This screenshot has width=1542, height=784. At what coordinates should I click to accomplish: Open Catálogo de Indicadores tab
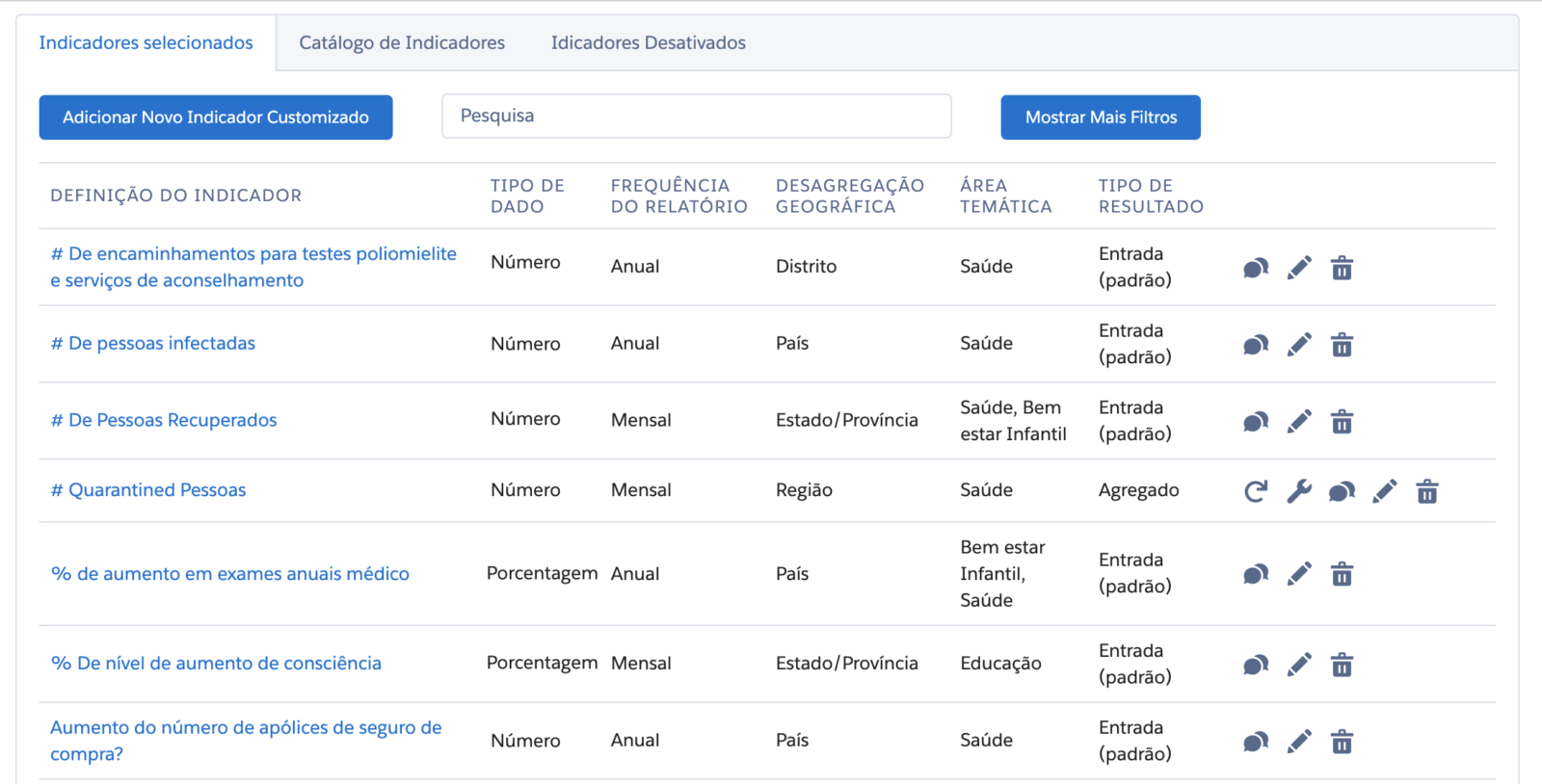click(x=402, y=42)
